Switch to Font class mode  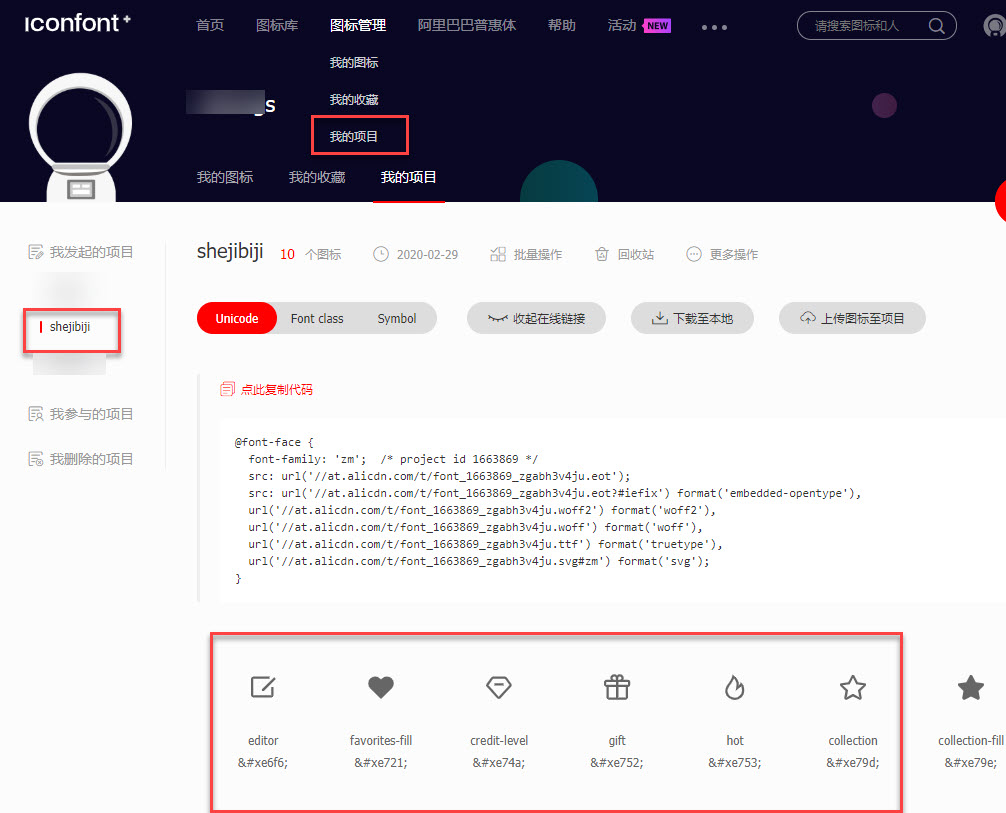[x=317, y=319]
